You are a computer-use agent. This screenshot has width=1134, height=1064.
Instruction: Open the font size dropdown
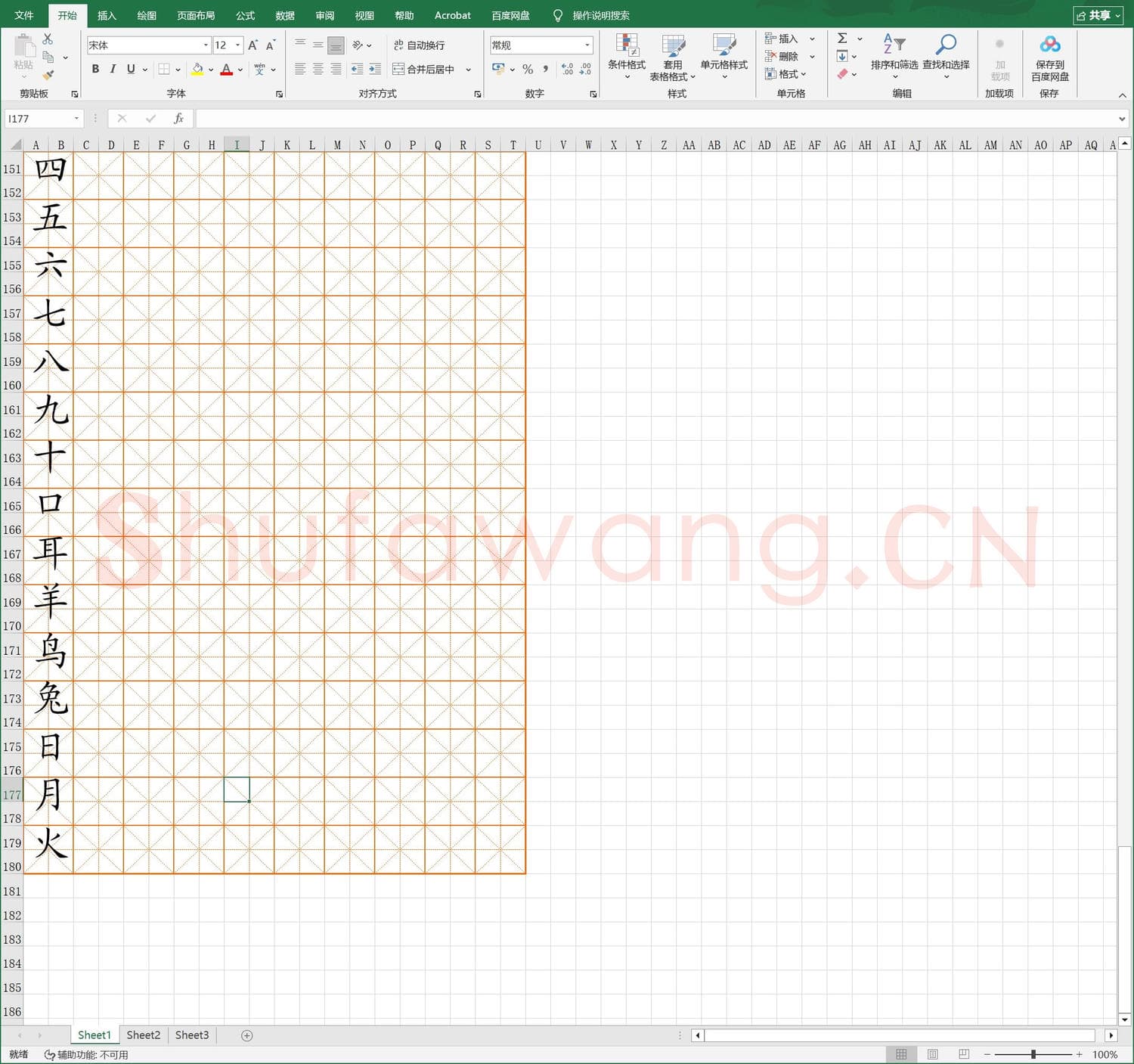[x=237, y=45]
